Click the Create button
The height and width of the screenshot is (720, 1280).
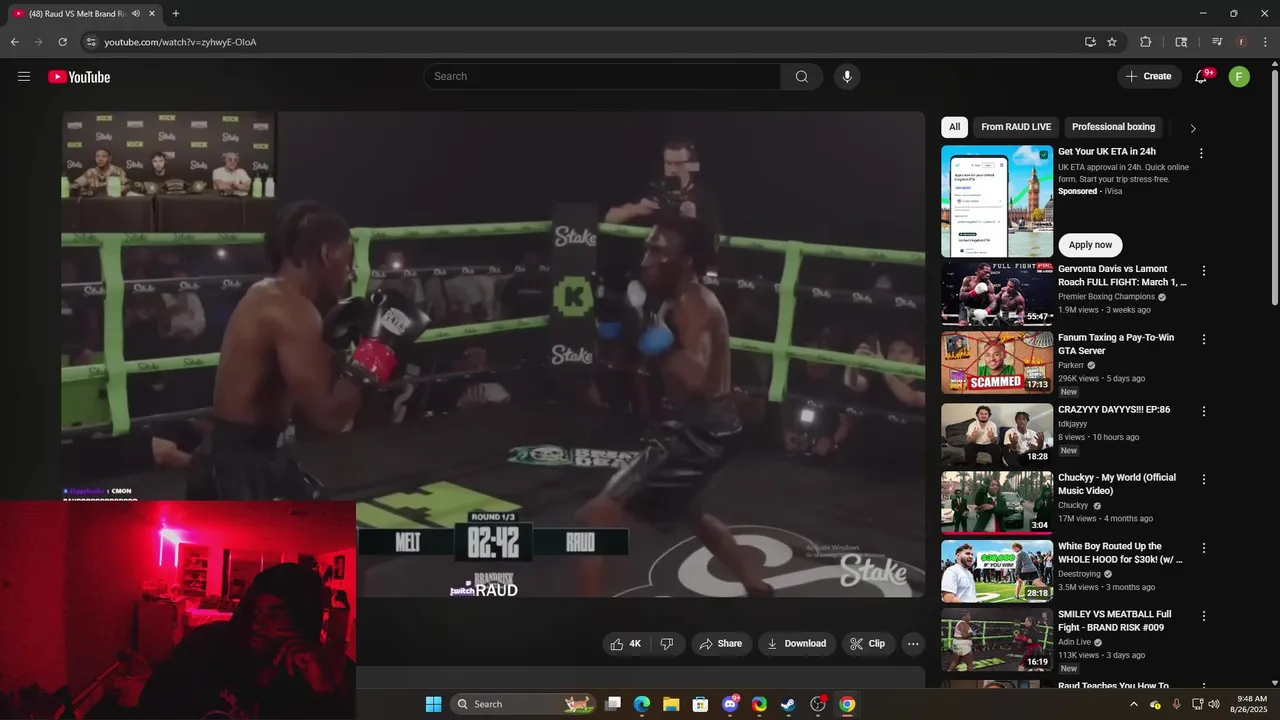pos(1149,77)
